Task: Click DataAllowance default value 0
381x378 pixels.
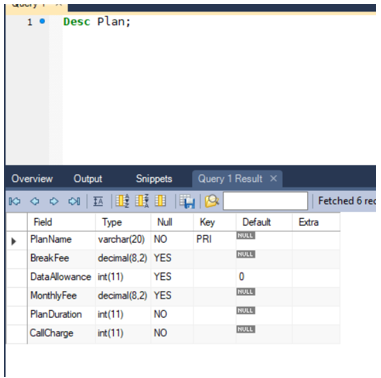Action: click(x=264, y=277)
